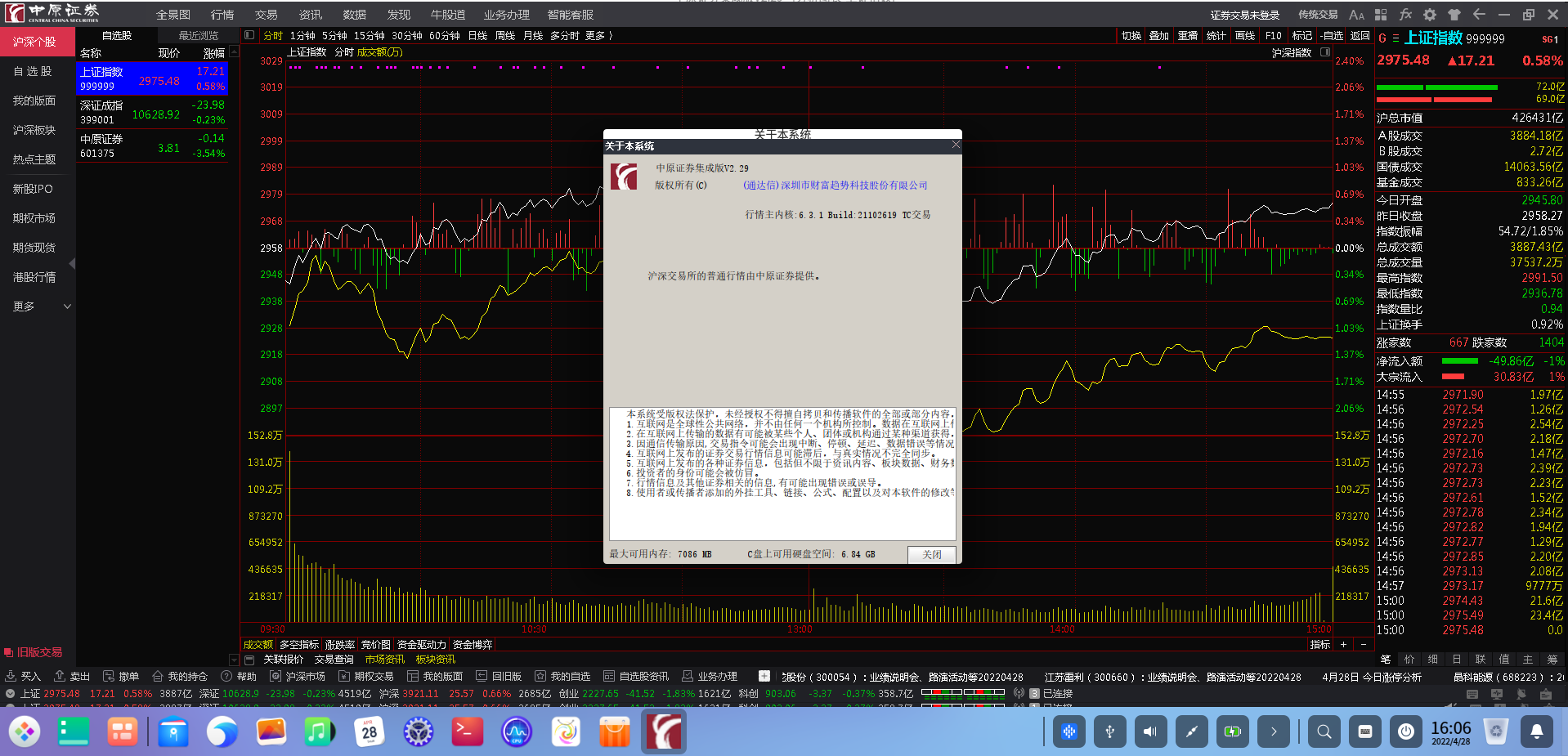Open 帮助 help in bottom toolbar
This screenshot has width=1568, height=756.
239,677
